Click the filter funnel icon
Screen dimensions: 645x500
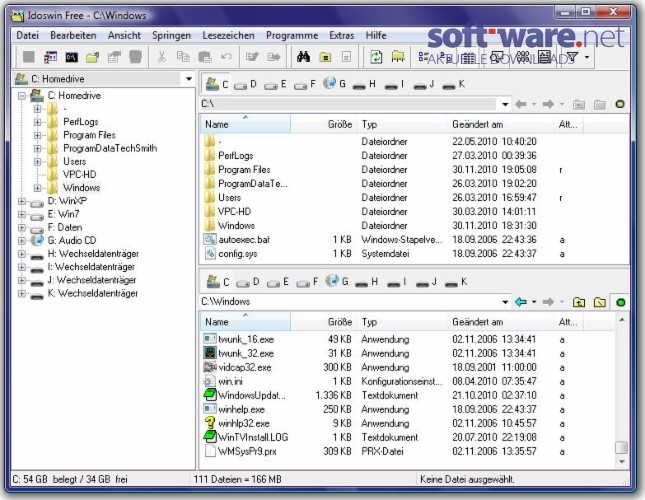click(572, 57)
